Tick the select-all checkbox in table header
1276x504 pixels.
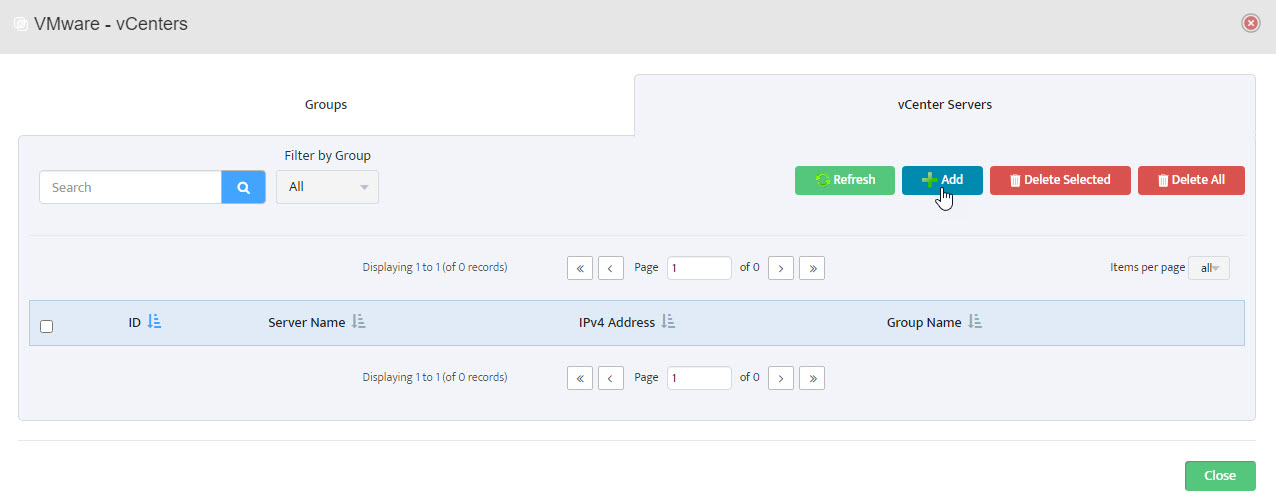(x=46, y=326)
